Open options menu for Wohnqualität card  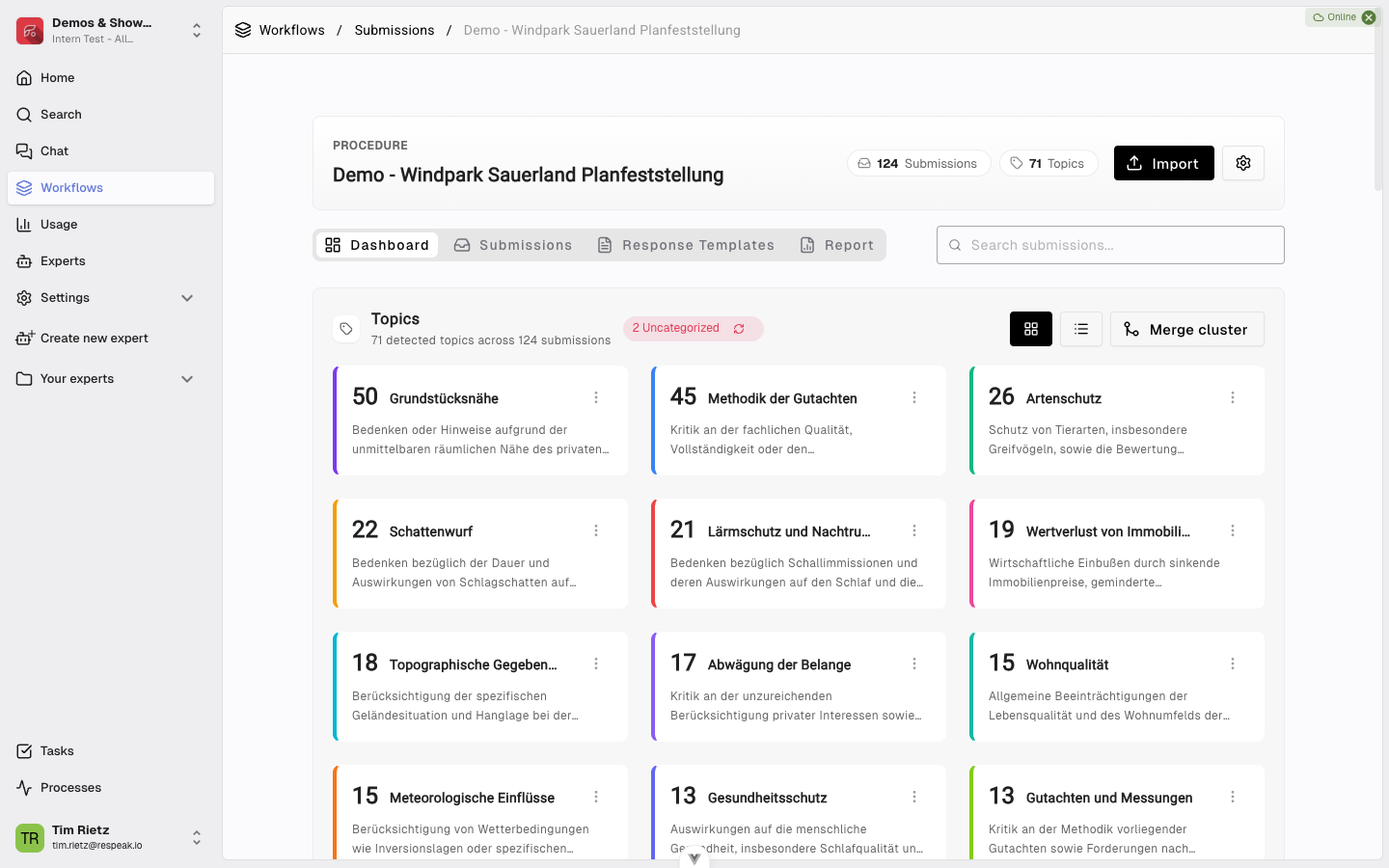(1233, 664)
